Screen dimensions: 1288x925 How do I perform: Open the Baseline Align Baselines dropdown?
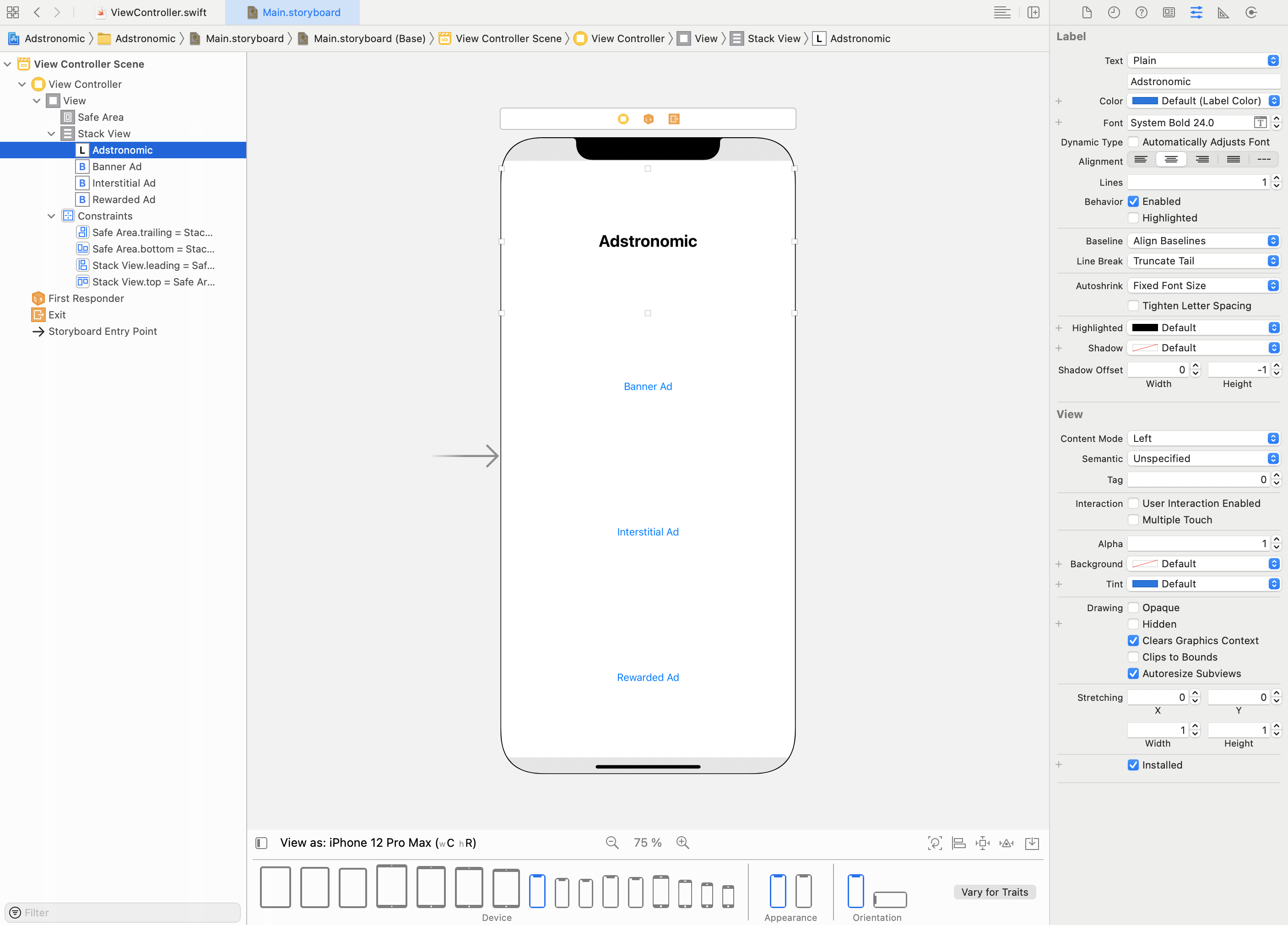[x=1203, y=241]
